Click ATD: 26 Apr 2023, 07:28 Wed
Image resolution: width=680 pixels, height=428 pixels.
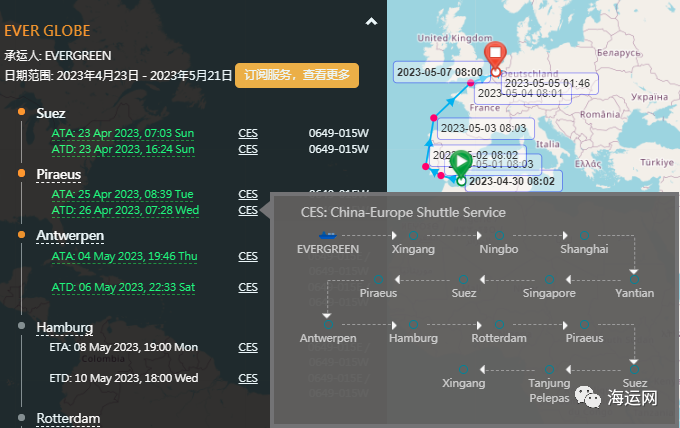point(125,211)
